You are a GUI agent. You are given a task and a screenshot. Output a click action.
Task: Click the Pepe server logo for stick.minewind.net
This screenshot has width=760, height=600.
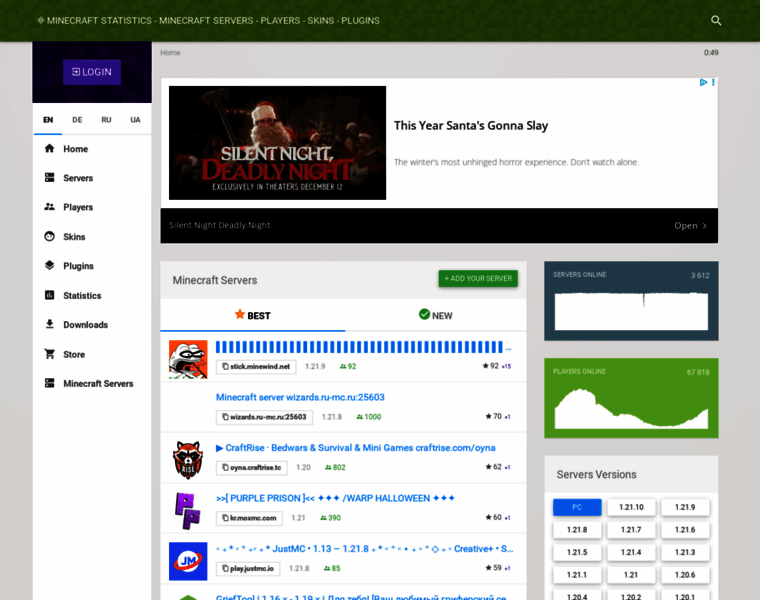[188, 359]
